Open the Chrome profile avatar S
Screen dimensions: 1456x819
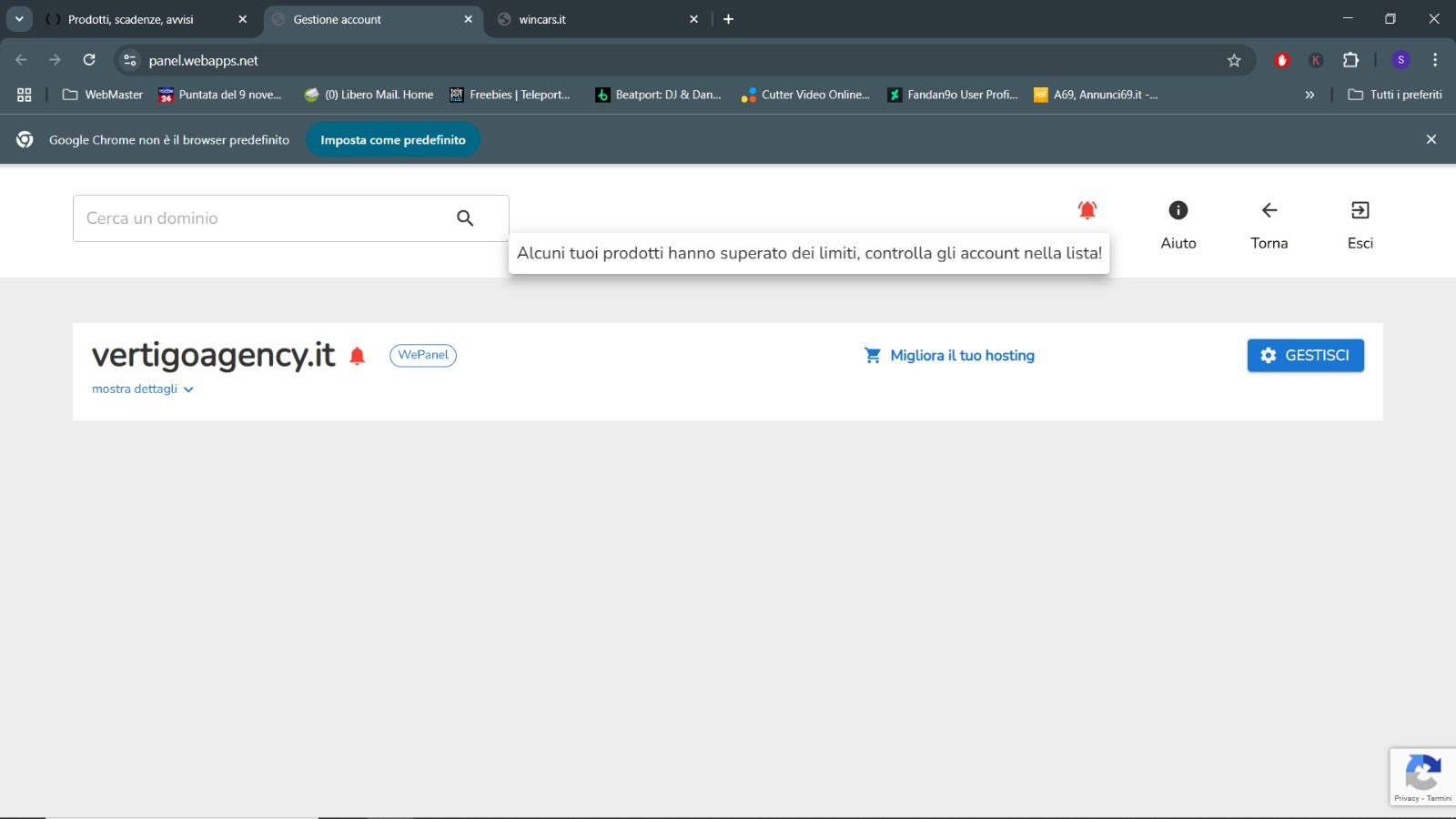pos(1401,60)
